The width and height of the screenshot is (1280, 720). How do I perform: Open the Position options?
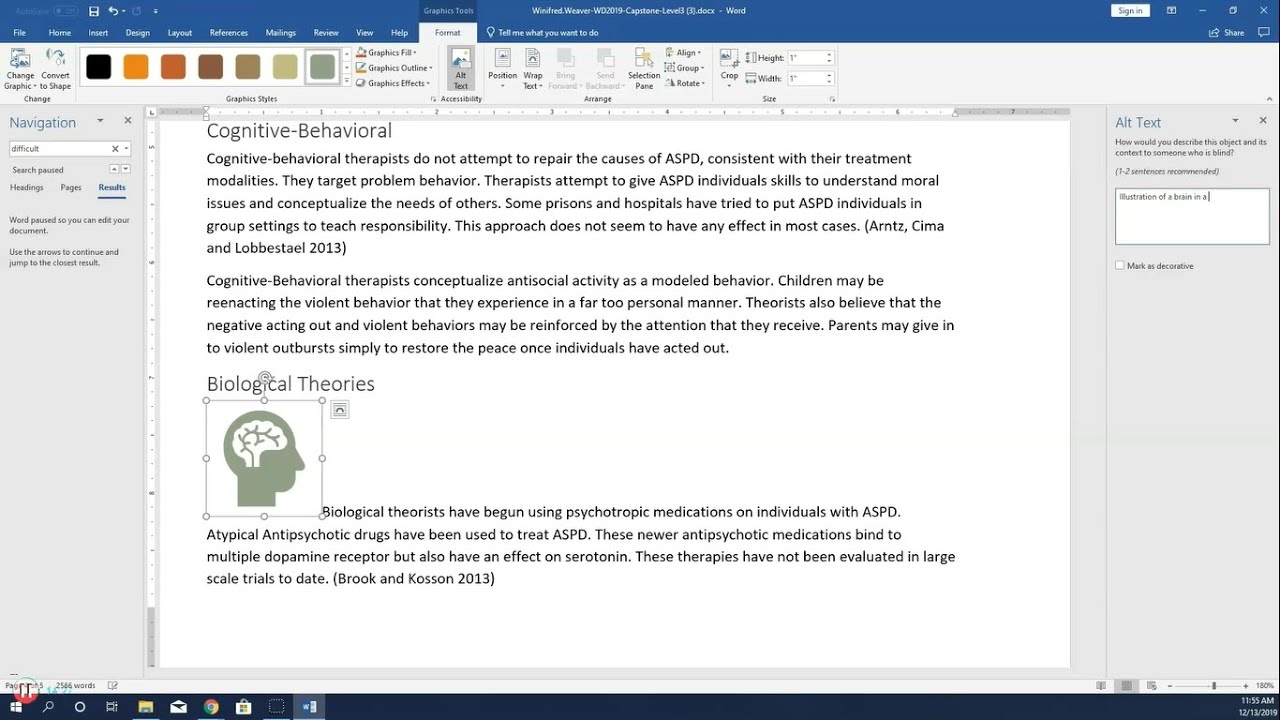(502, 69)
